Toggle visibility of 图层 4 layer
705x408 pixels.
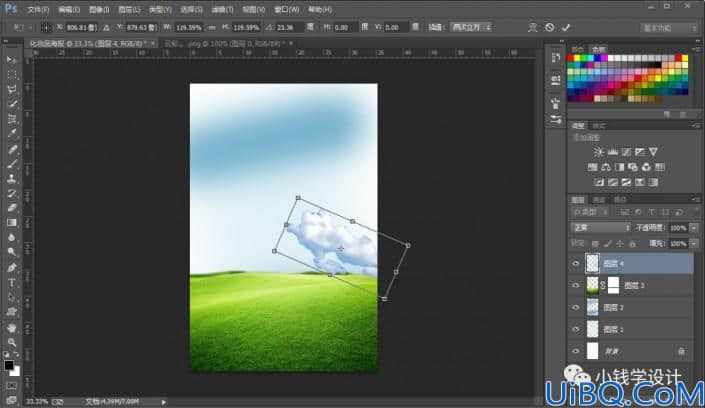tap(576, 264)
